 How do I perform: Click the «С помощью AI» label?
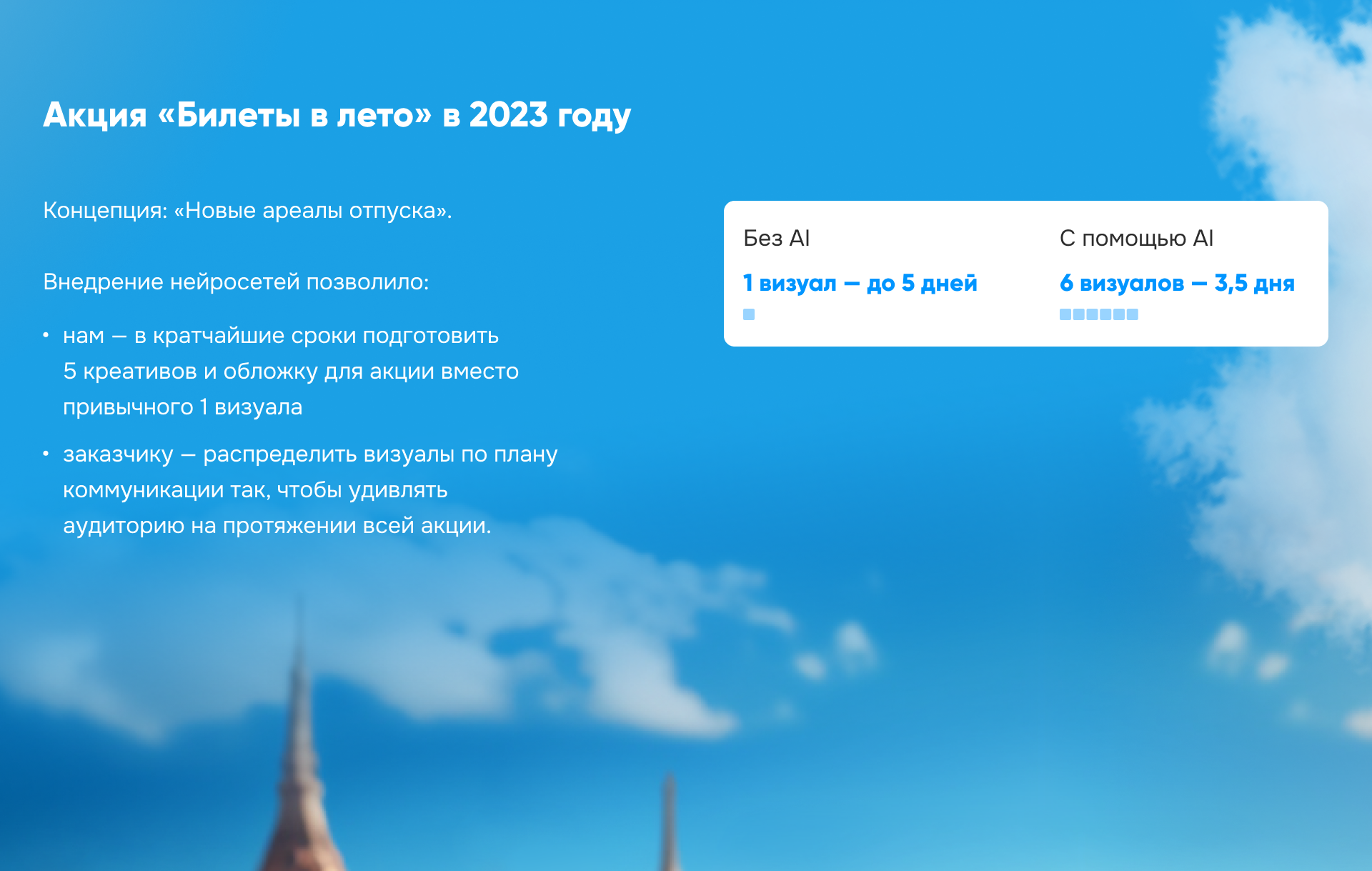point(1136,239)
